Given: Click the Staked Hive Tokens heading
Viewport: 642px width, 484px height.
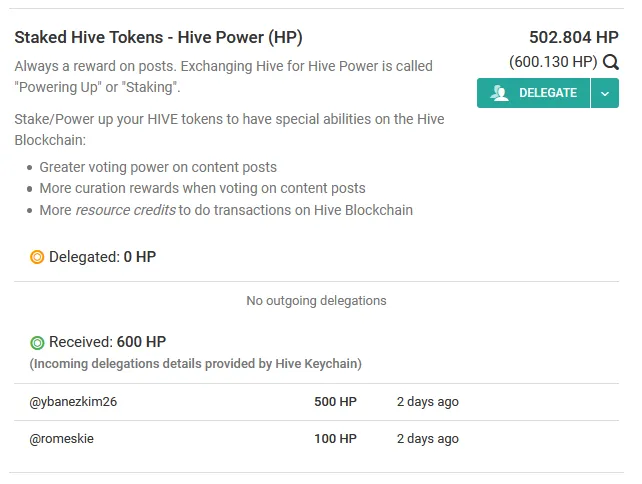Looking at the screenshot, I should (x=158, y=37).
